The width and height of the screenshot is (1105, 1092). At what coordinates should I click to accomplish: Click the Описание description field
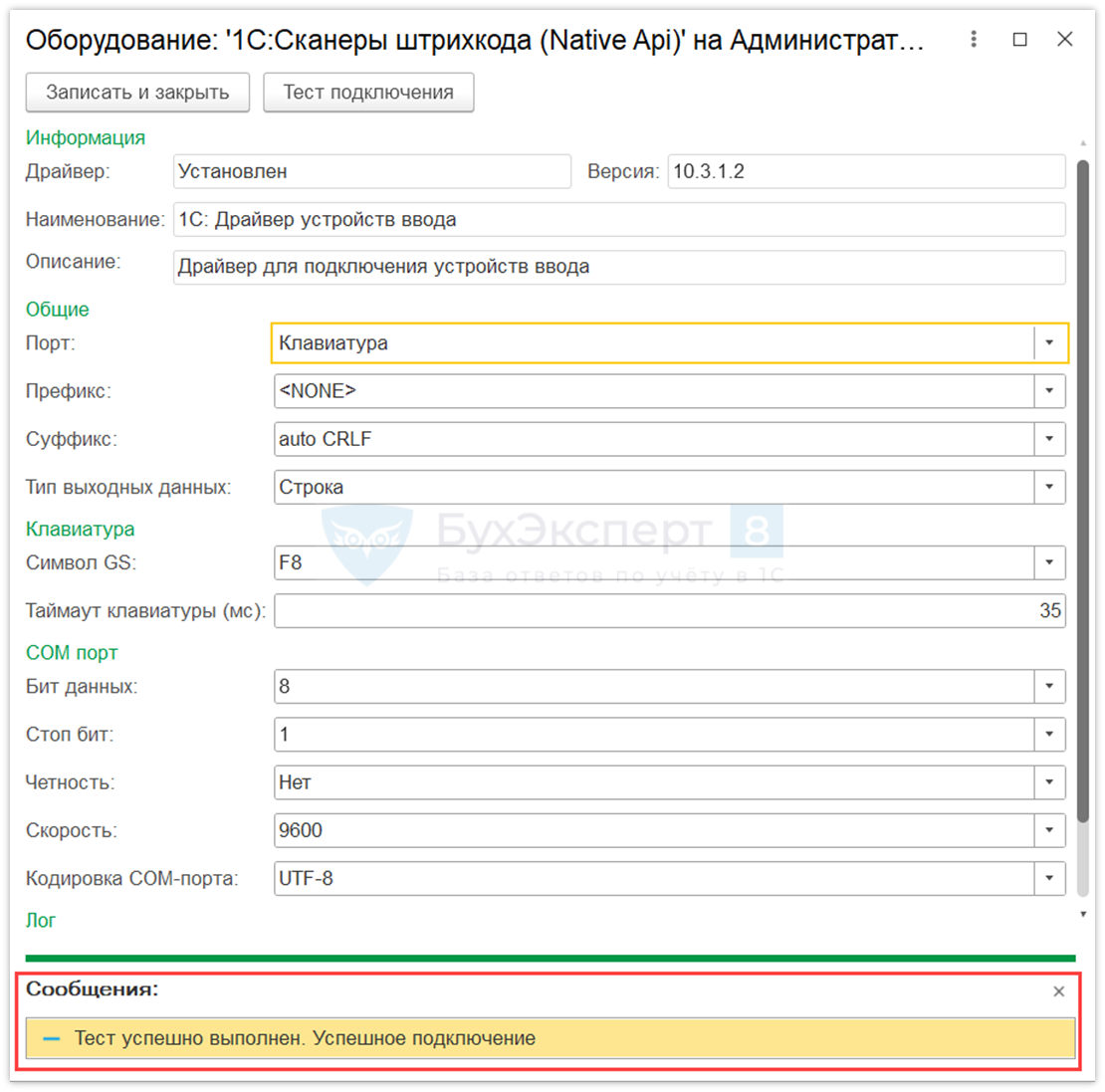[619, 267]
